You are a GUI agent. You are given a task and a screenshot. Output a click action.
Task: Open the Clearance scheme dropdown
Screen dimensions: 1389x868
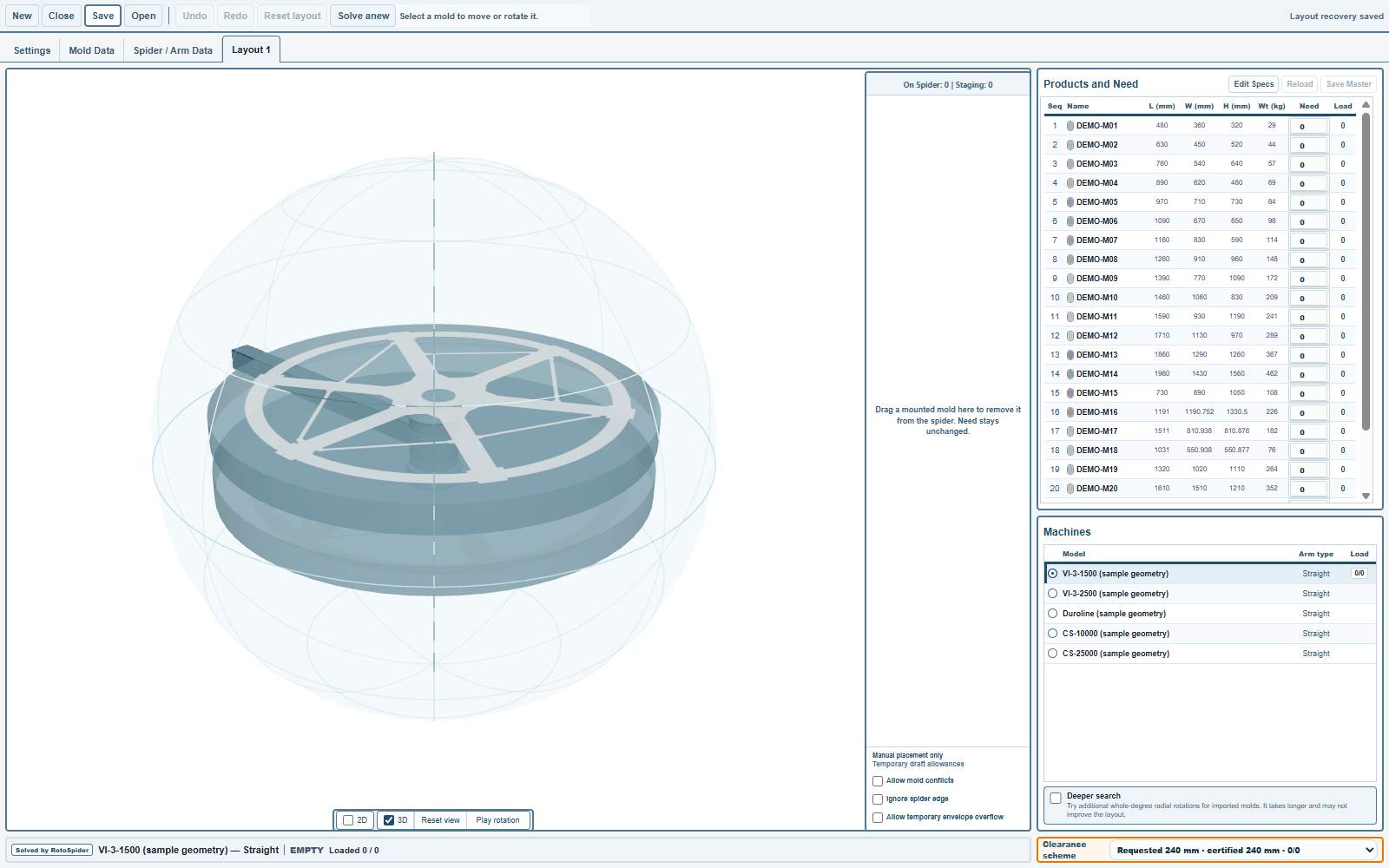pyautogui.click(x=1245, y=851)
